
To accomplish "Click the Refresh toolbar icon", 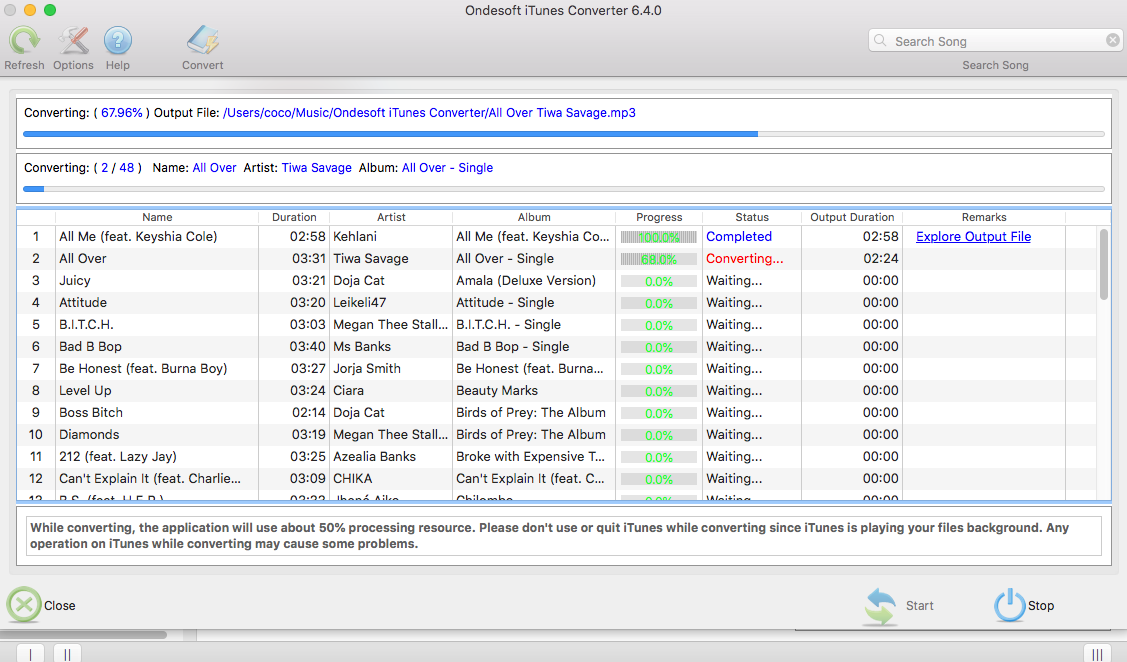I will coord(24,40).
